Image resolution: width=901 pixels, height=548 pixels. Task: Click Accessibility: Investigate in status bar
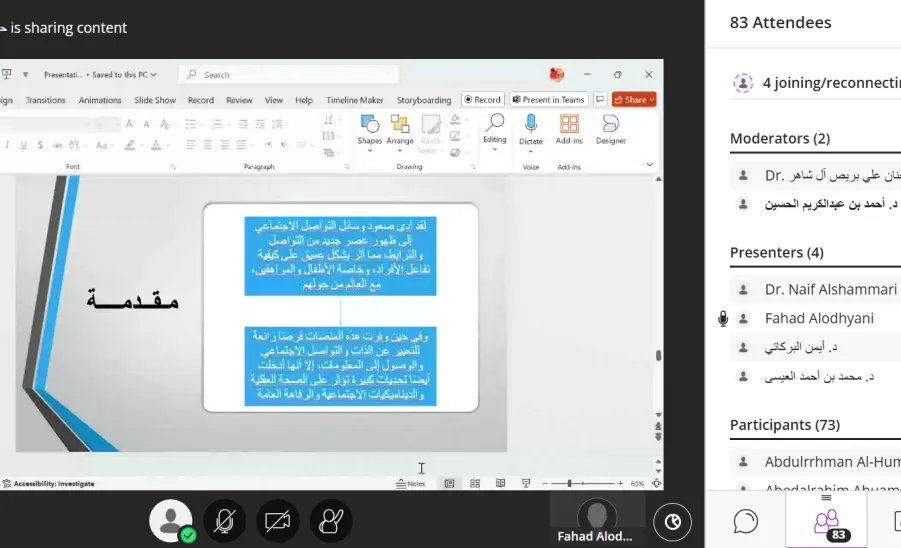point(49,484)
